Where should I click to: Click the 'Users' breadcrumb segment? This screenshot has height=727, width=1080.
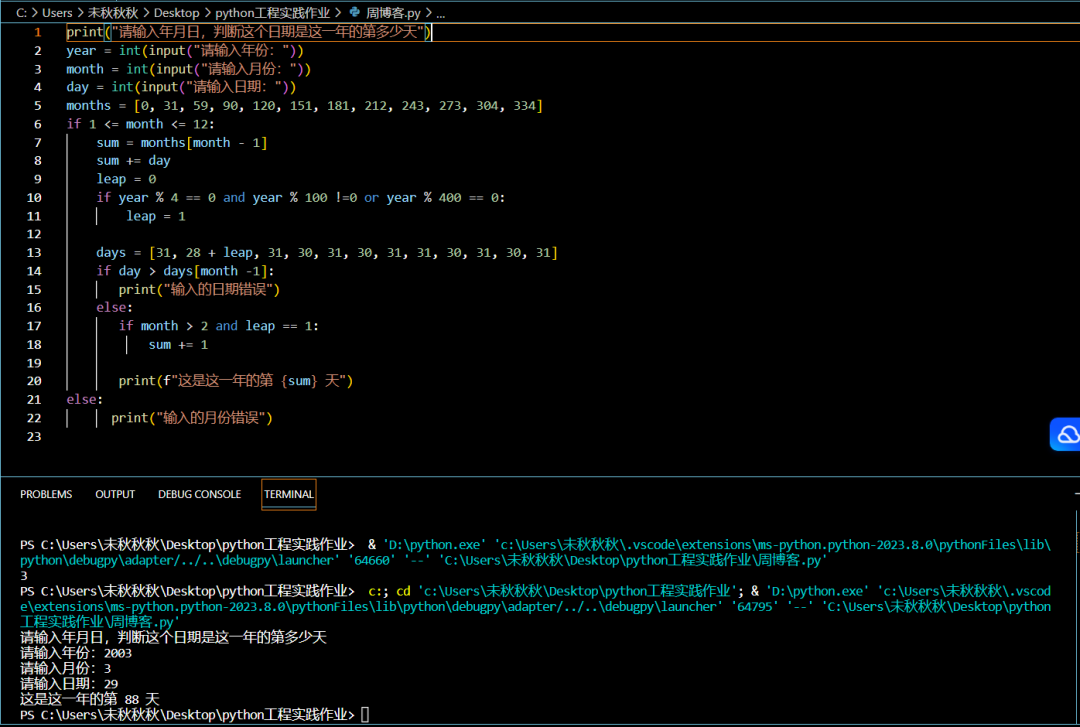tap(57, 12)
